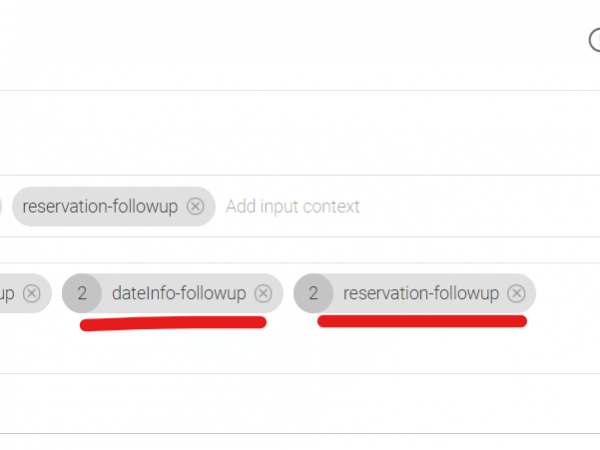Remove reservation-followup from the output contexts
Image resolution: width=600 pixels, height=450 pixels.
point(516,293)
